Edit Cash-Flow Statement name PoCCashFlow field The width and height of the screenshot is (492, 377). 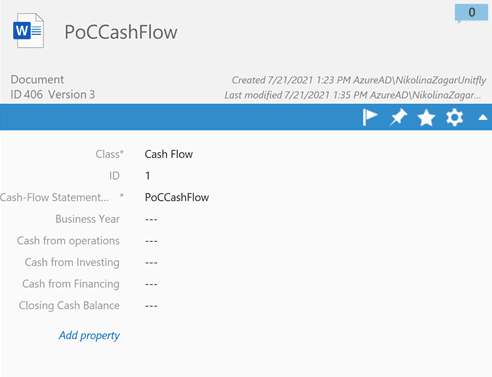pyautogui.click(x=177, y=197)
